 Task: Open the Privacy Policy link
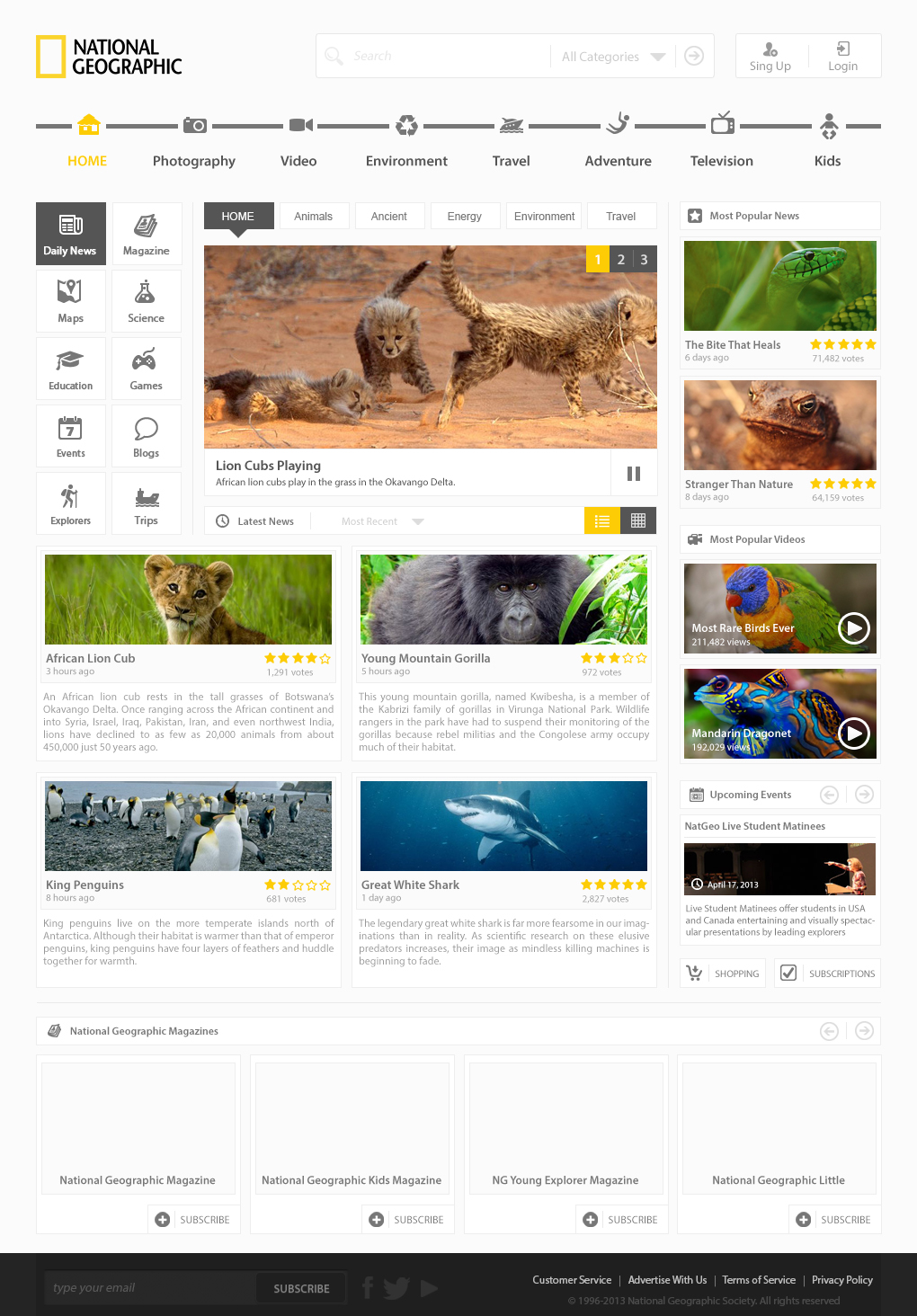[x=842, y=1280]
